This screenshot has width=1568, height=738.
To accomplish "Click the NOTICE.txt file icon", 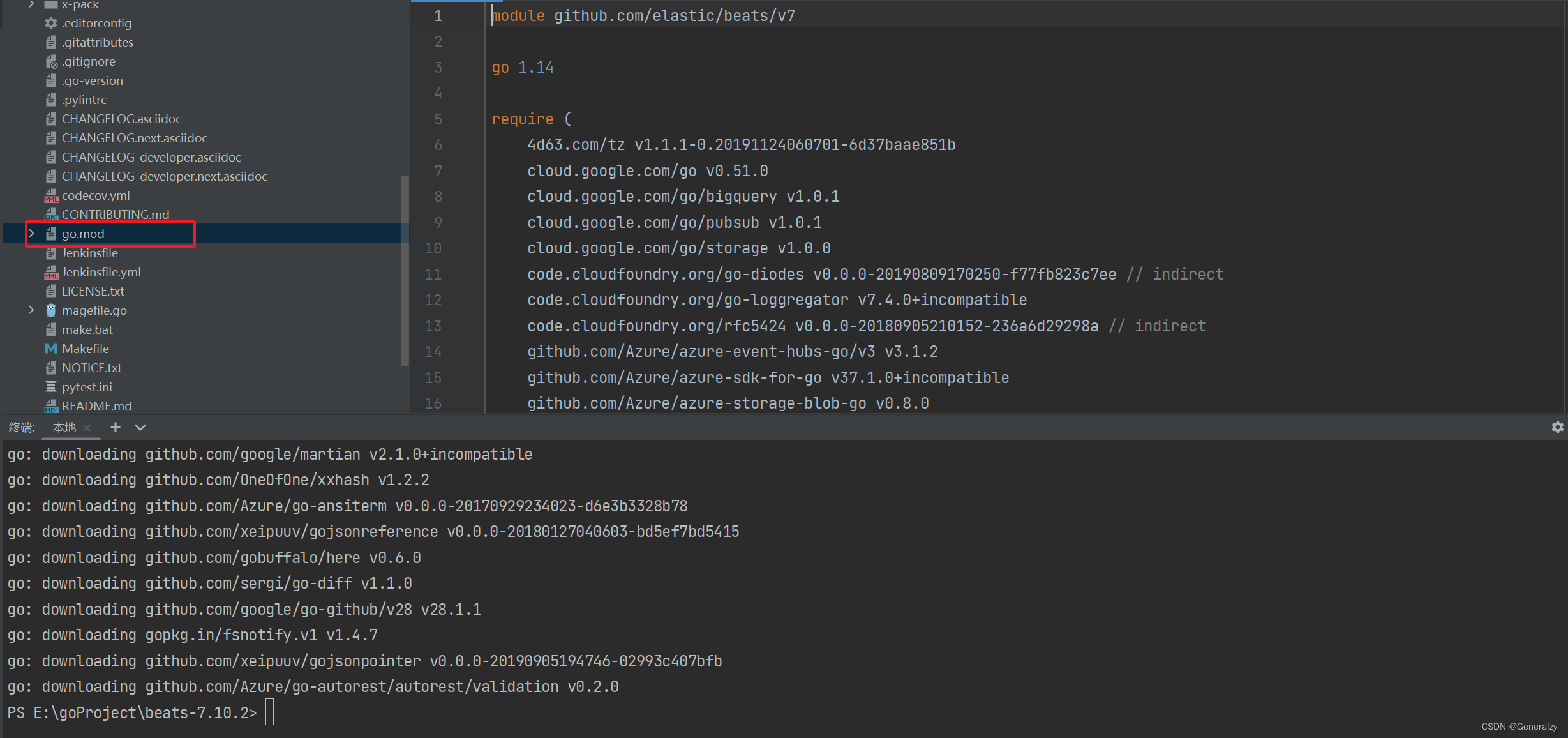I will coord(51,368).
